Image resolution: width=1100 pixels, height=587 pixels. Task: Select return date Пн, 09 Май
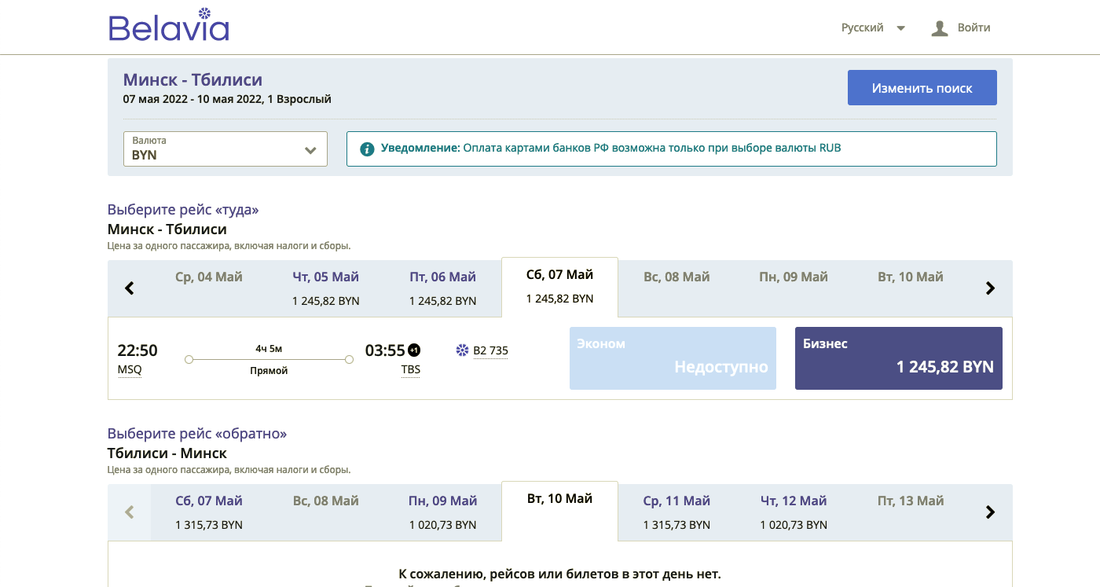click(442, 511)
